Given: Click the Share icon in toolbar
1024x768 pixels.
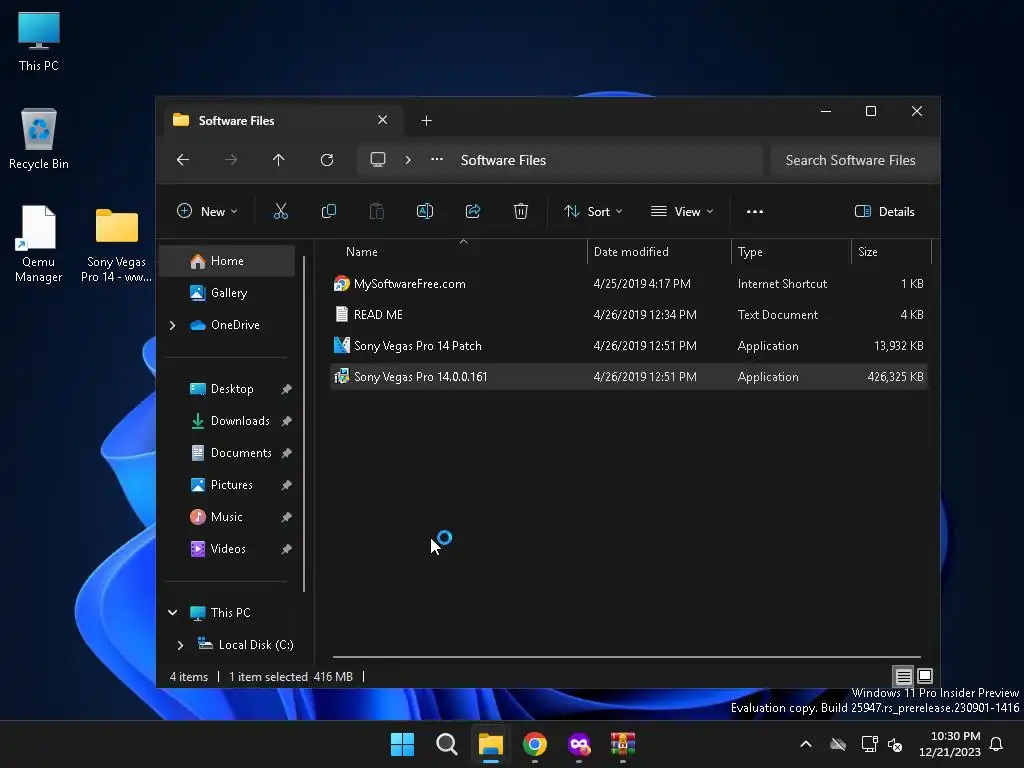Looking at the screenshot, I should point(473,212).
